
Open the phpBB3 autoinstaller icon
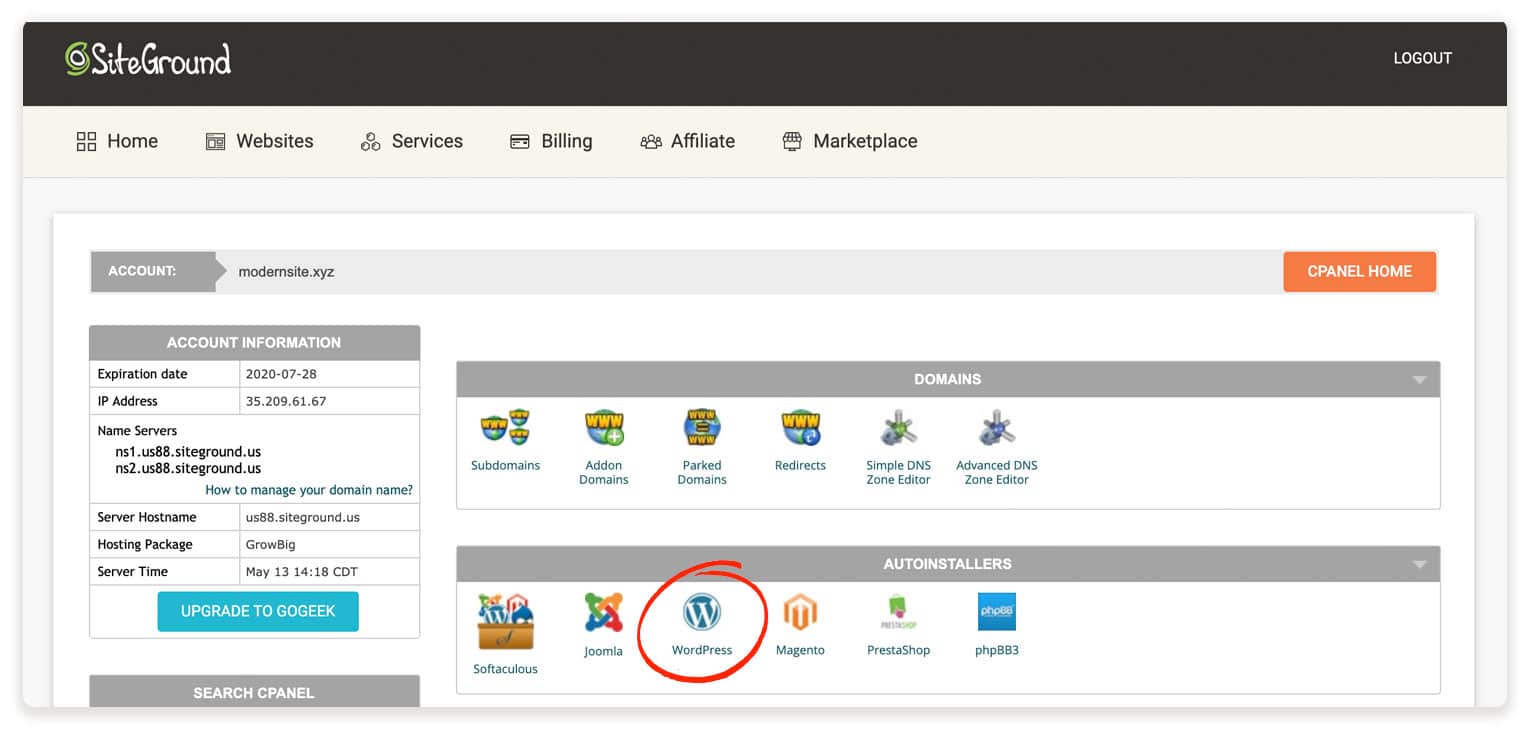coord(996,611)
